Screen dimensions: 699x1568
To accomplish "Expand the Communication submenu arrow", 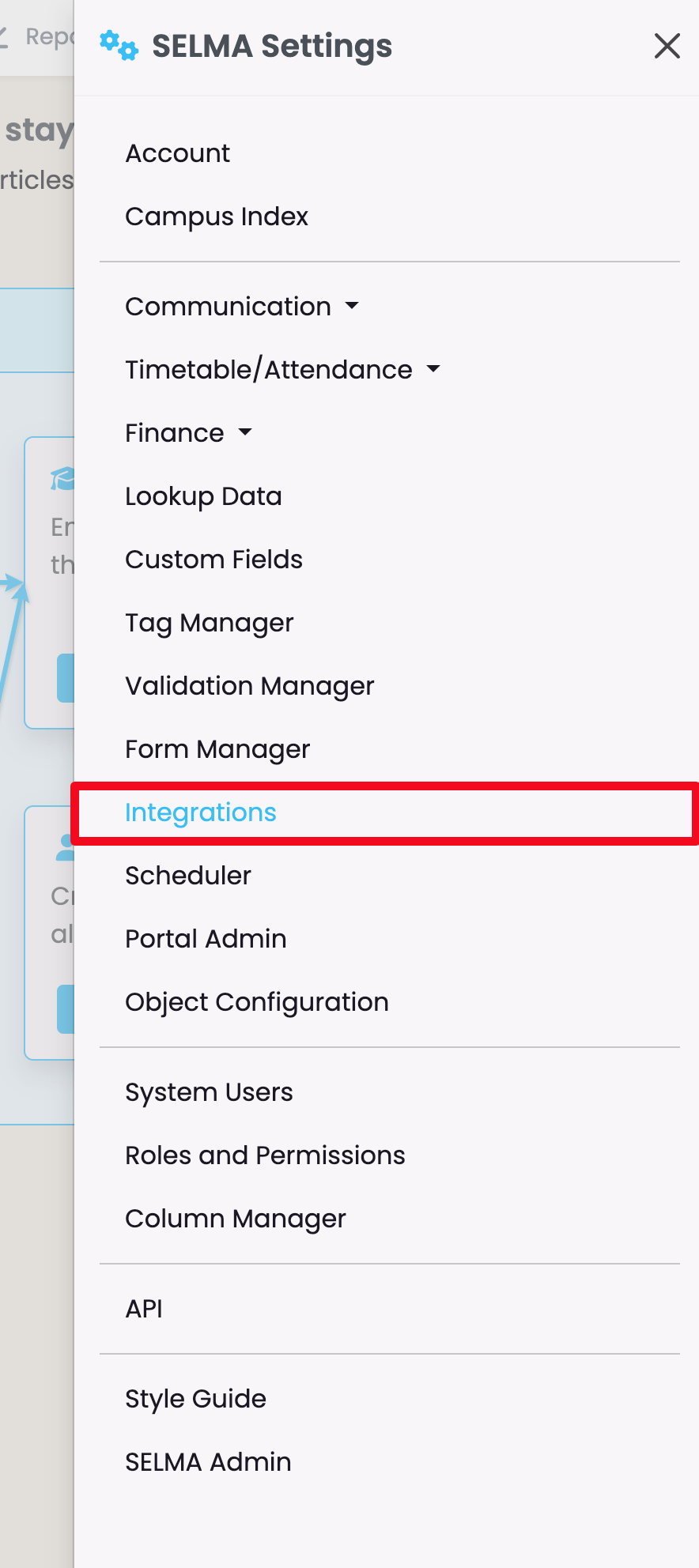I will pos(352,306).
